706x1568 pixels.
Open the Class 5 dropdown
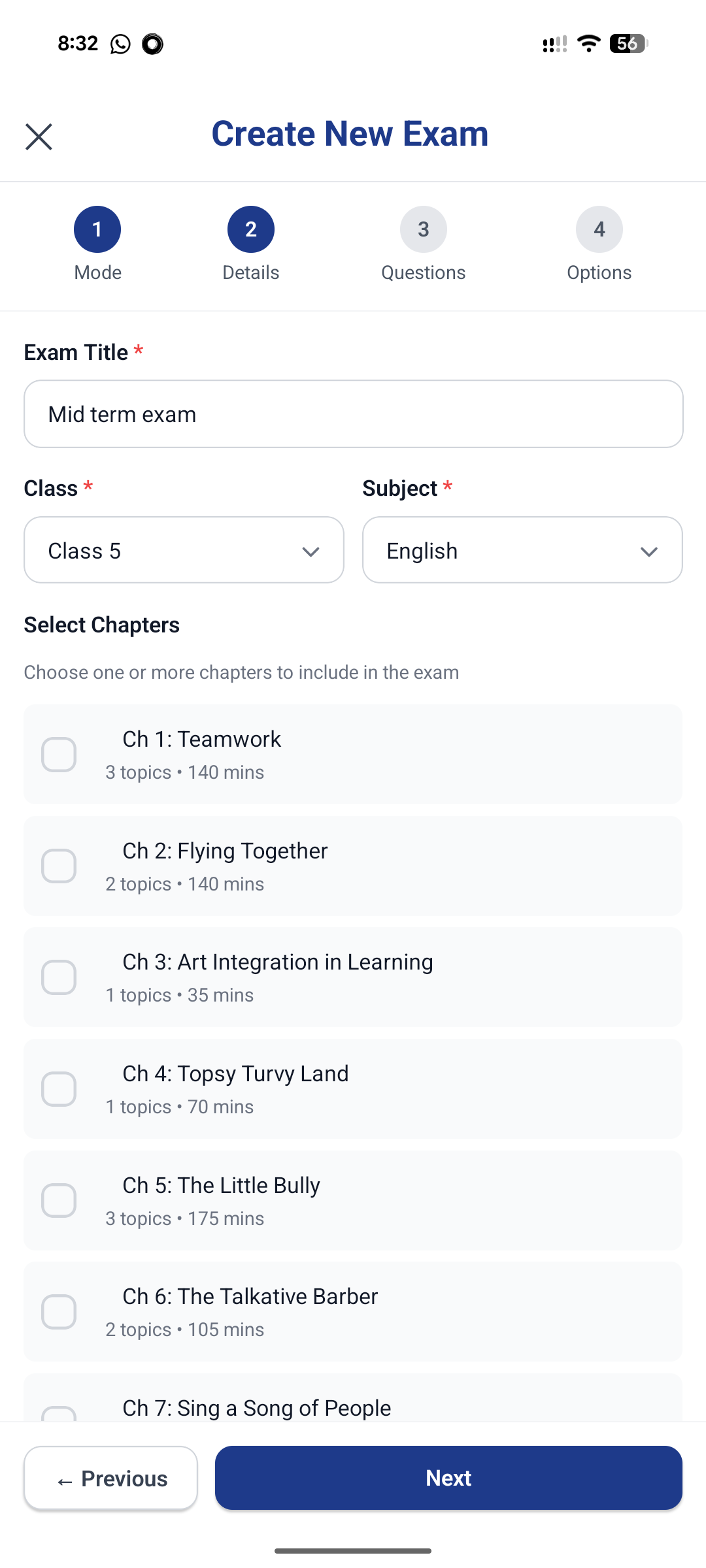[x=184, y=550]
